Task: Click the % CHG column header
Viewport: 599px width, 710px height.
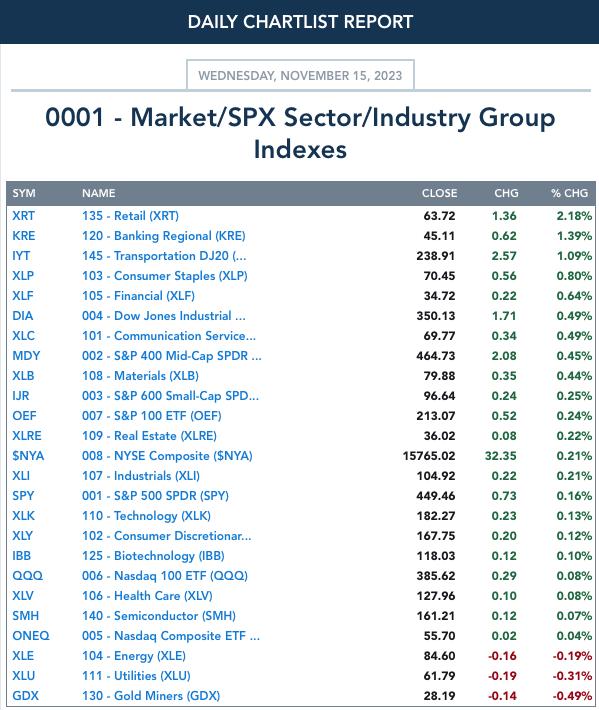Action: click(569, 193)
